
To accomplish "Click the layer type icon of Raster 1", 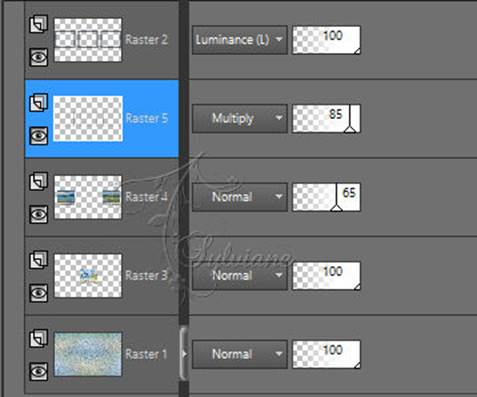I will pyautogui.click(x=39, y=338).
